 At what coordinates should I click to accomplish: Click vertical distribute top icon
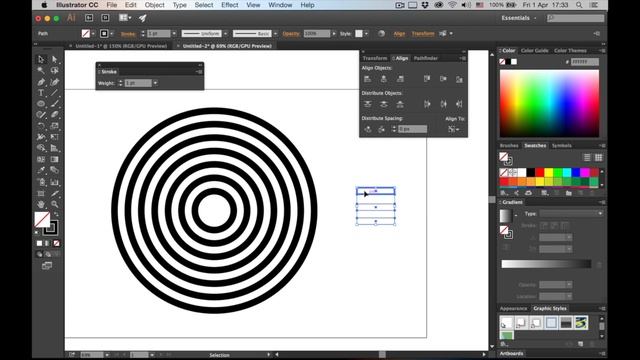point(367,104)
